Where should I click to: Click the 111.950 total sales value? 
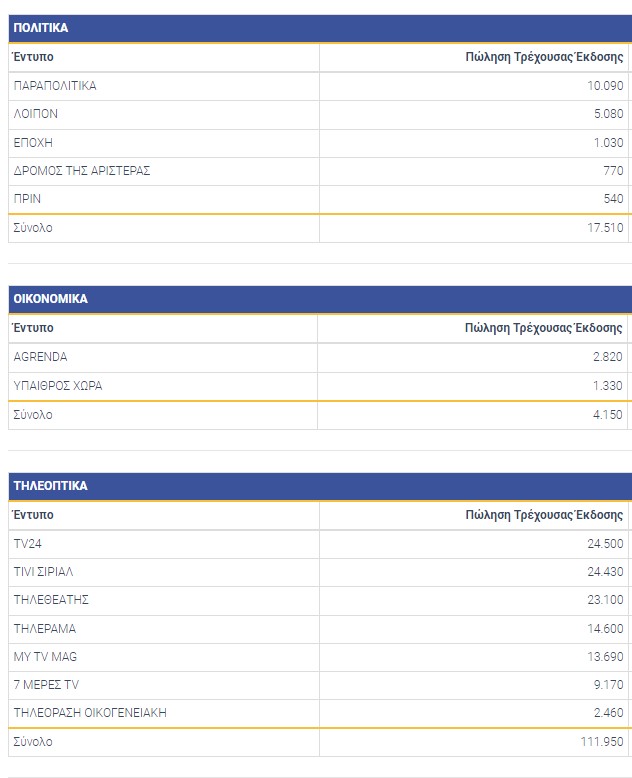coord(603,742)
